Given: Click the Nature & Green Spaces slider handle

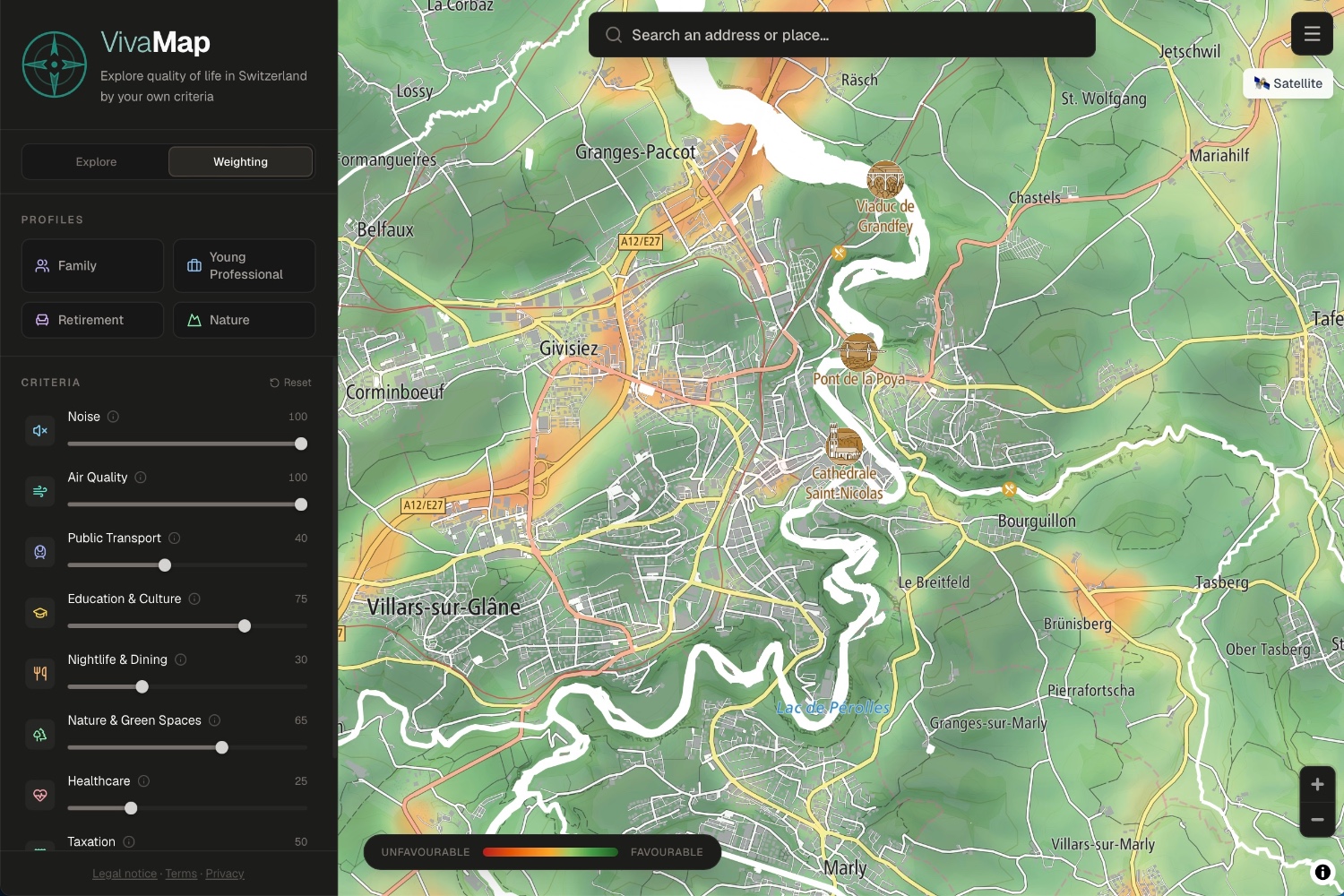Looking at the screenshot, I should pos(222,747).
